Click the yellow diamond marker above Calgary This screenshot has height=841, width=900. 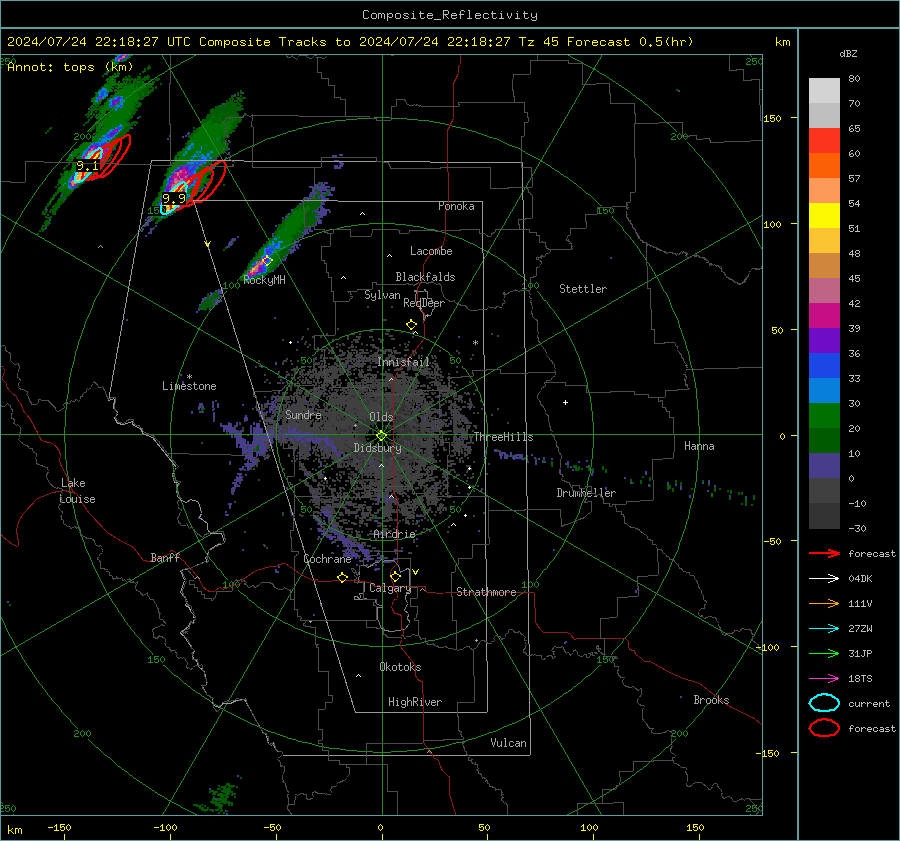coord(395,576)
